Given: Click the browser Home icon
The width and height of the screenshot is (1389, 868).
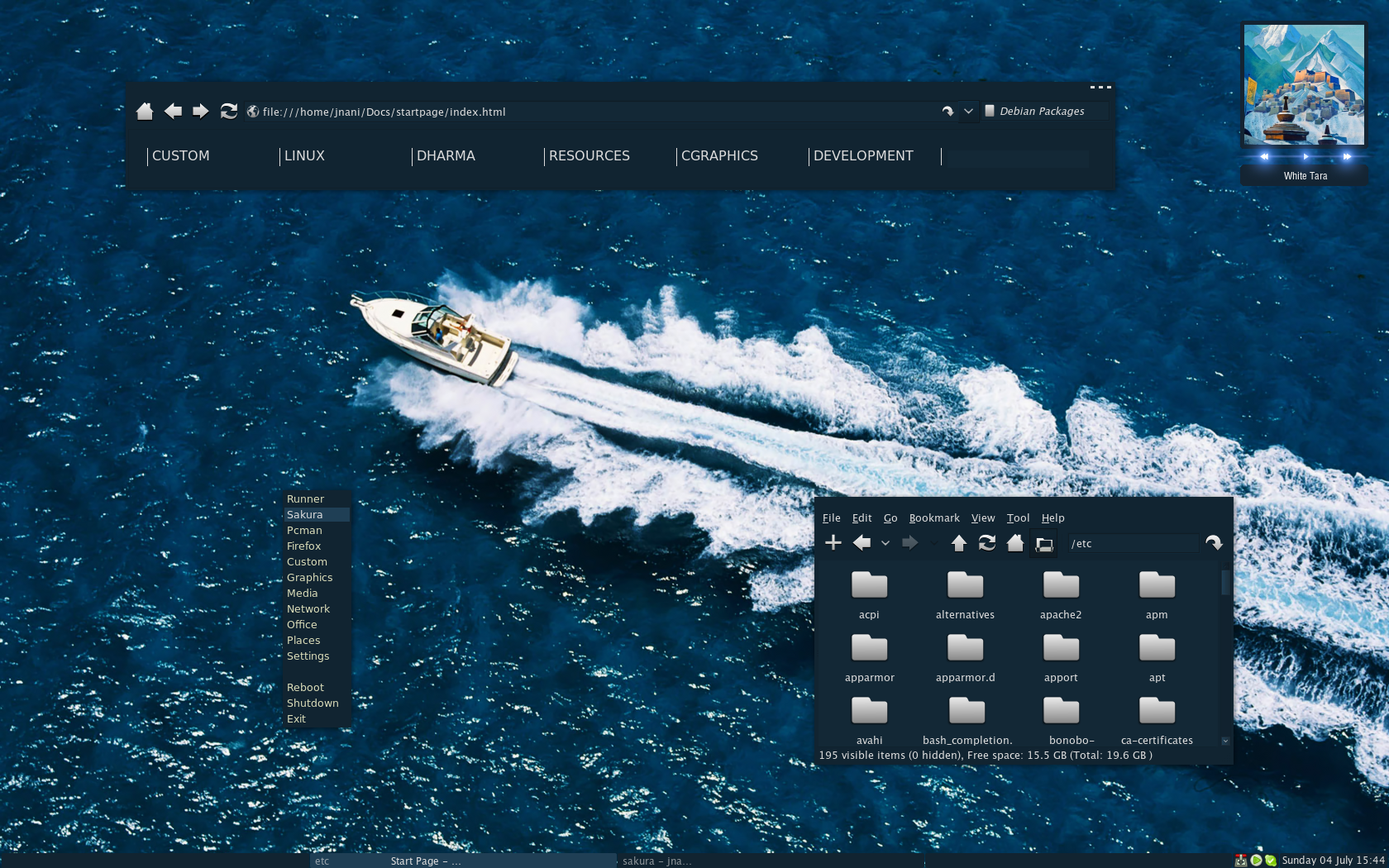Looking at the screenshot, I should click(x=145, y=112).
